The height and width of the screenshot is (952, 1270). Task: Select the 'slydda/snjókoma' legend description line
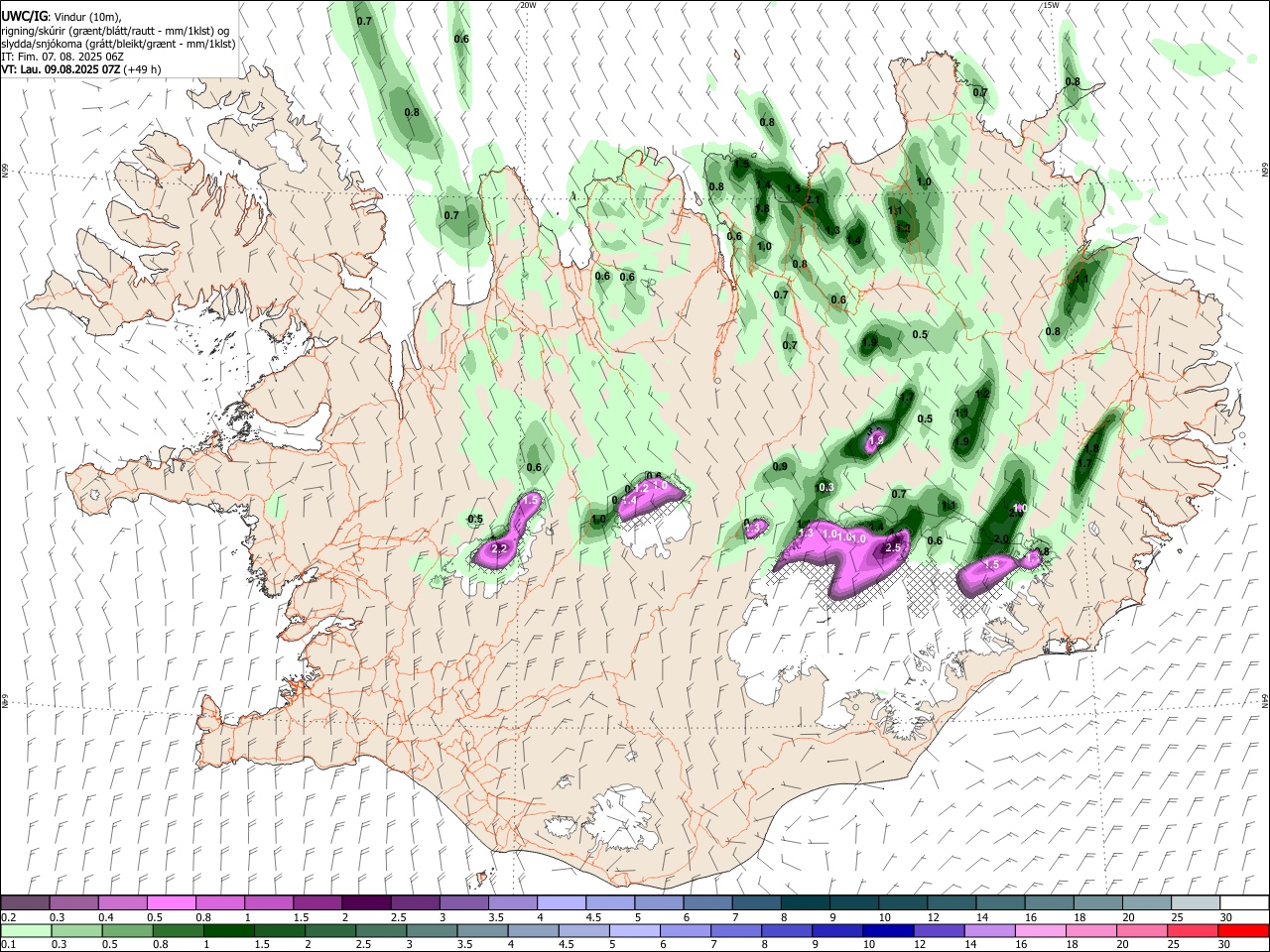coord(118,44)
